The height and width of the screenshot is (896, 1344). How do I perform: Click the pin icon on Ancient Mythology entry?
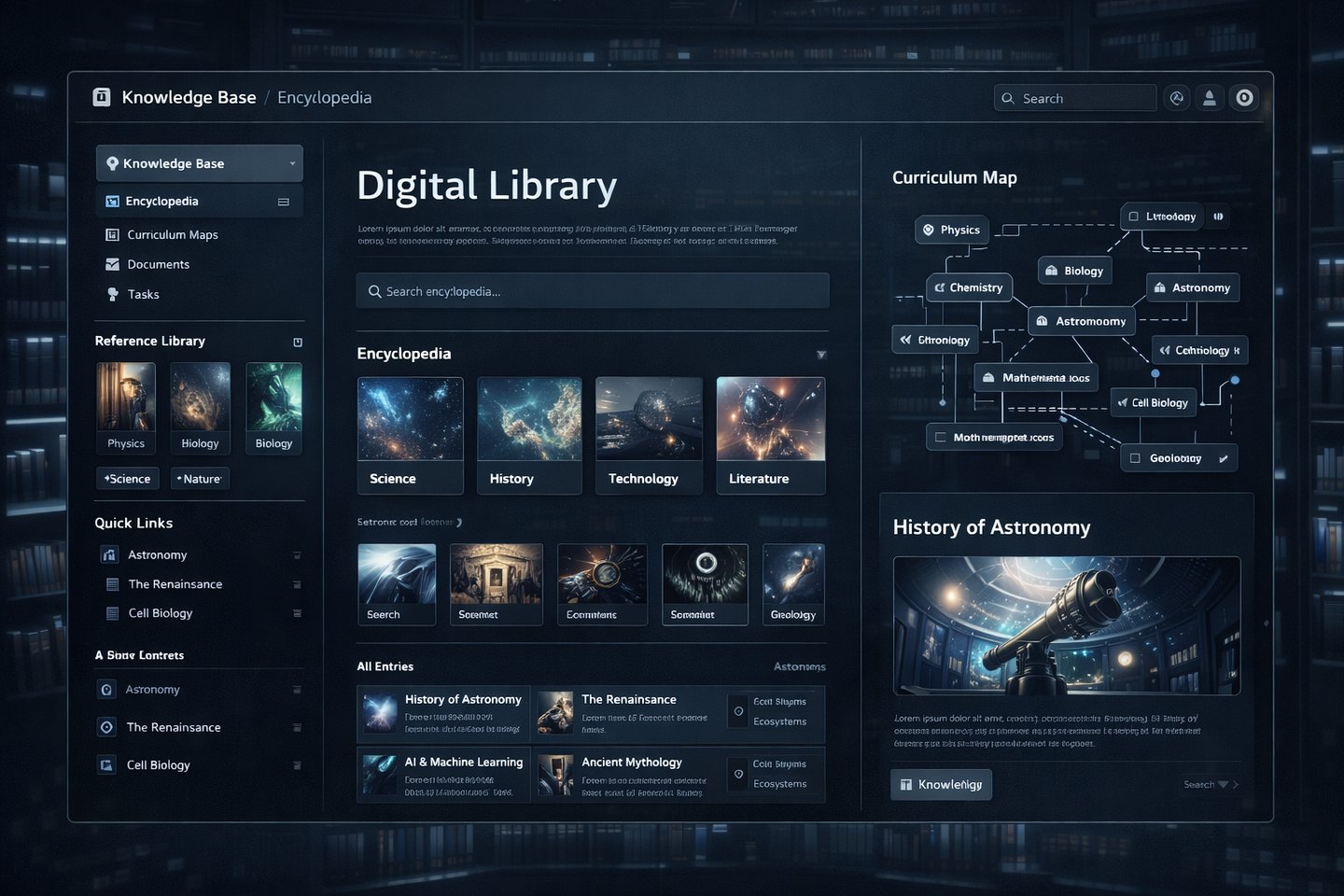[738, 774]
